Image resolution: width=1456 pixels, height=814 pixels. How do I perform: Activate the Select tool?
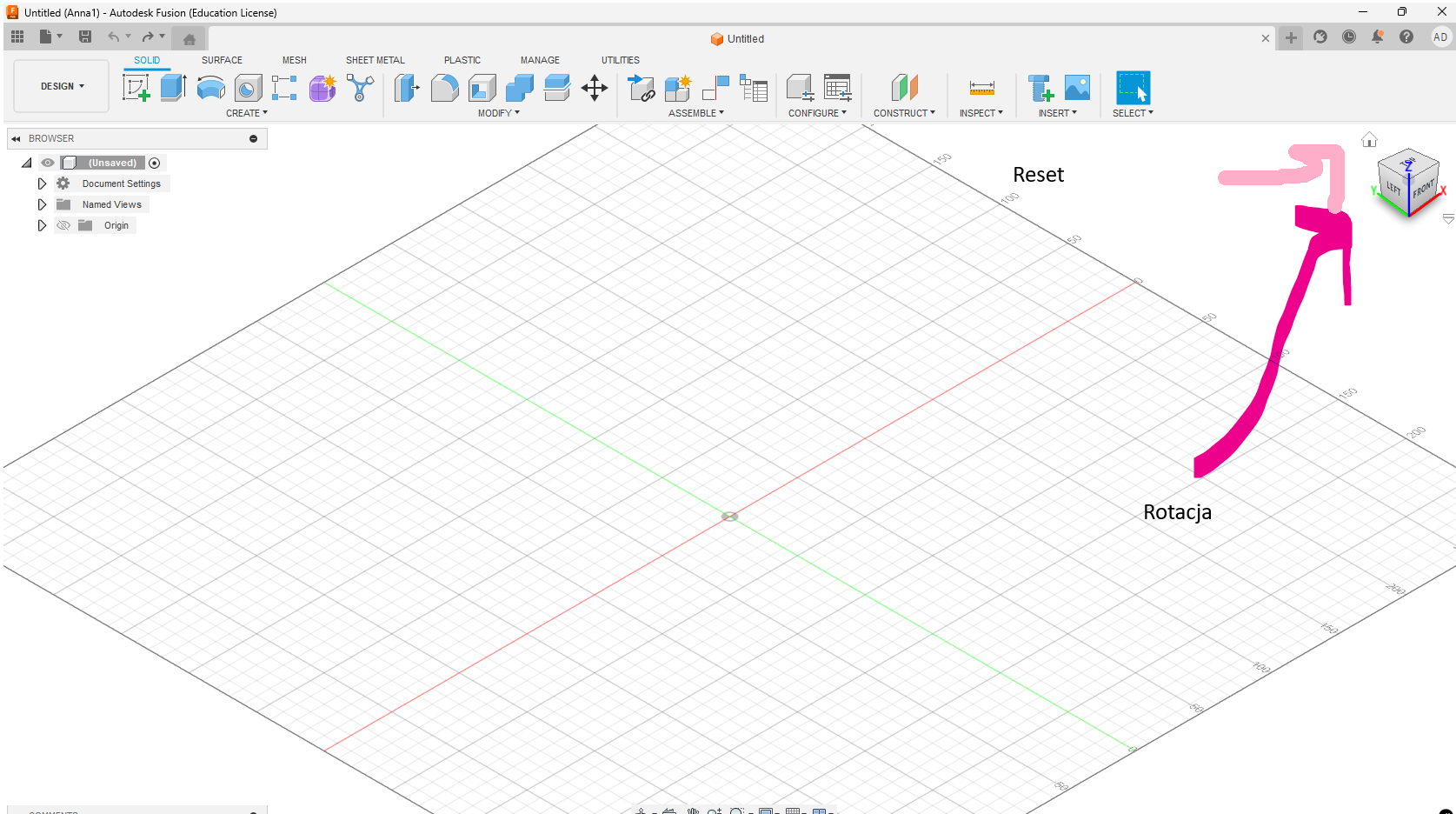(1133, 88)
